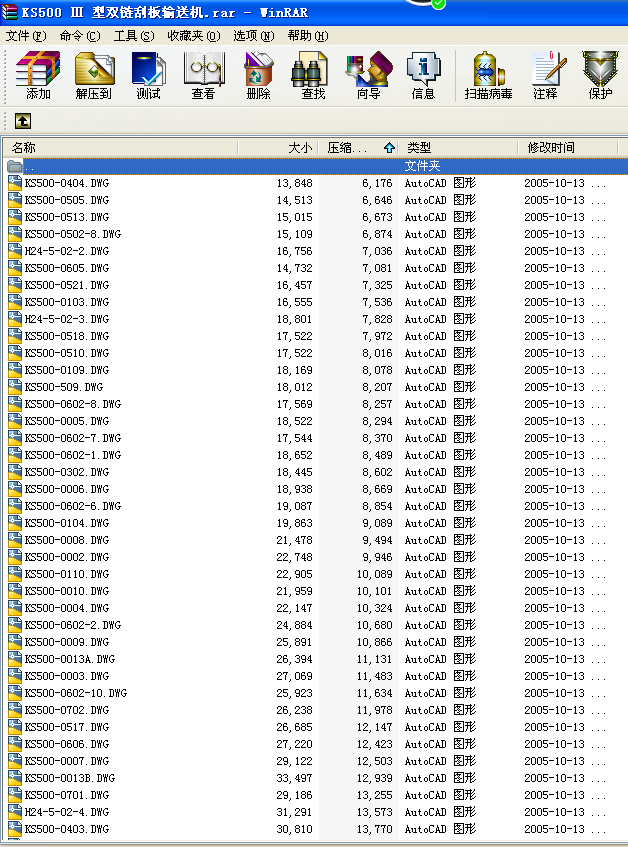628x847 pixels.
Task: Select file H24-5-02-3.DWG
Action: 66,319
